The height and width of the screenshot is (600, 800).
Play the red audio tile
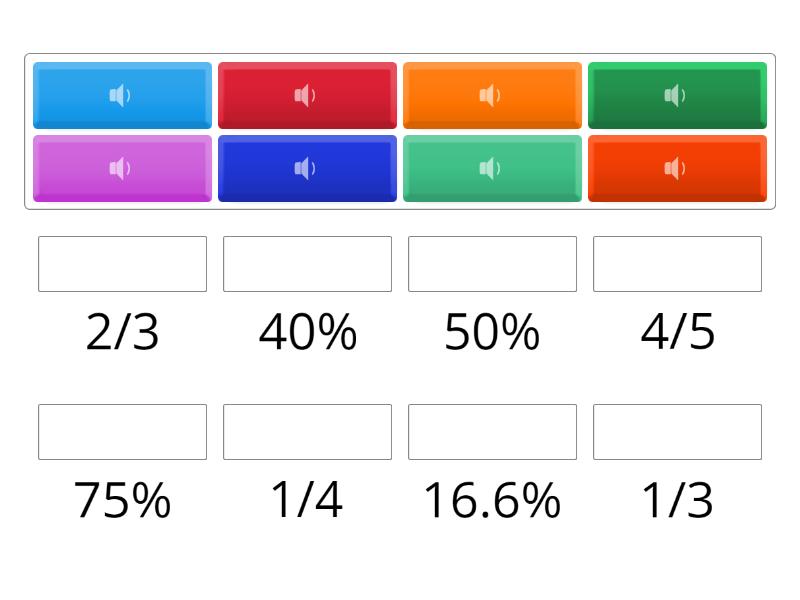(306, 96)
